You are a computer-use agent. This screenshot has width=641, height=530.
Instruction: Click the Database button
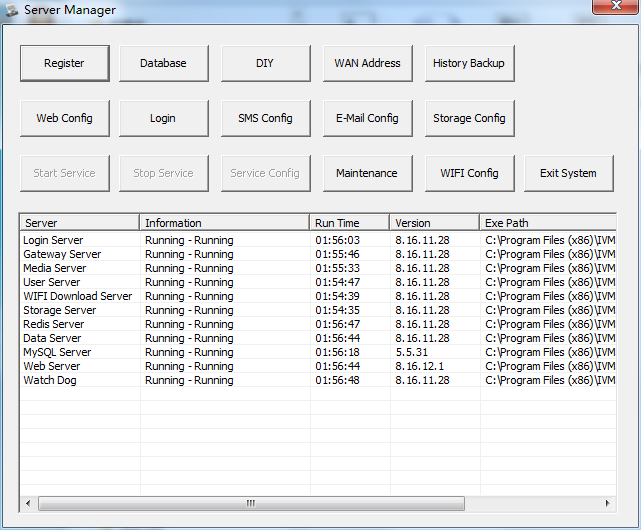(x=163, y=63)
